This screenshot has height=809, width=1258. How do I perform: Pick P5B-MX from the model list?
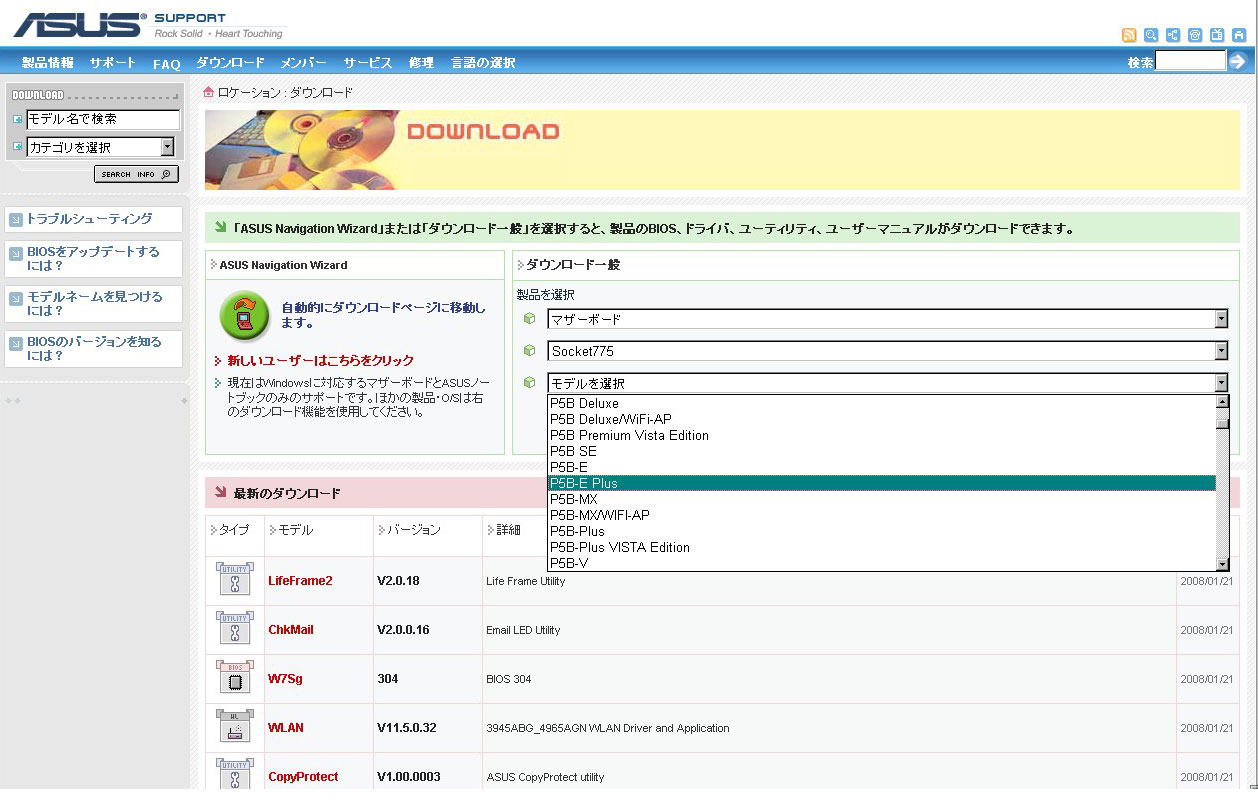882,499
